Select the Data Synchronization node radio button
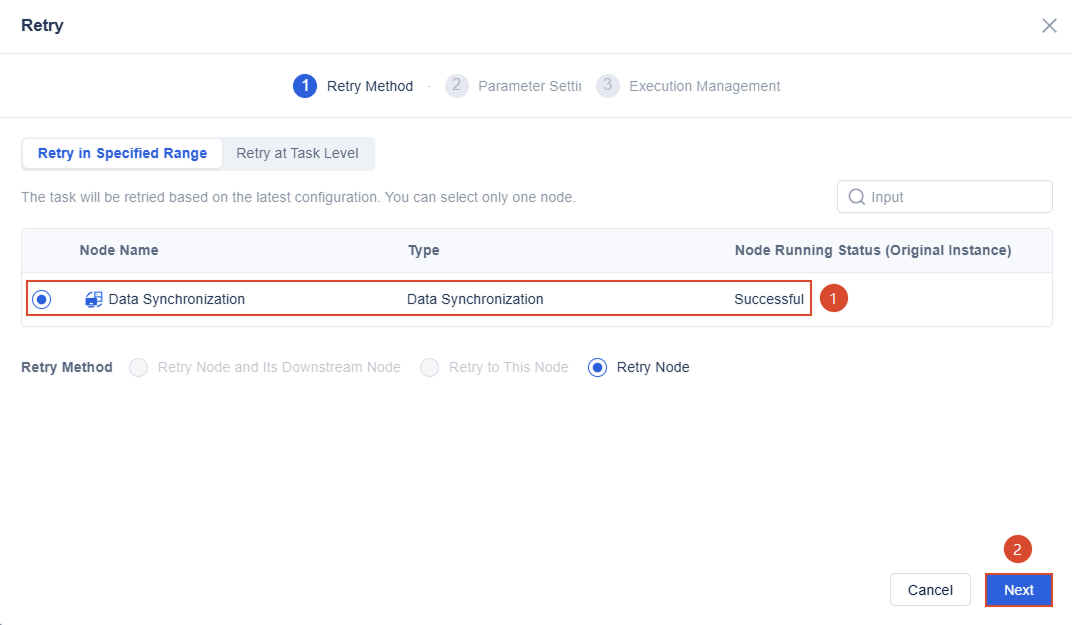 [x=42, y=299]
